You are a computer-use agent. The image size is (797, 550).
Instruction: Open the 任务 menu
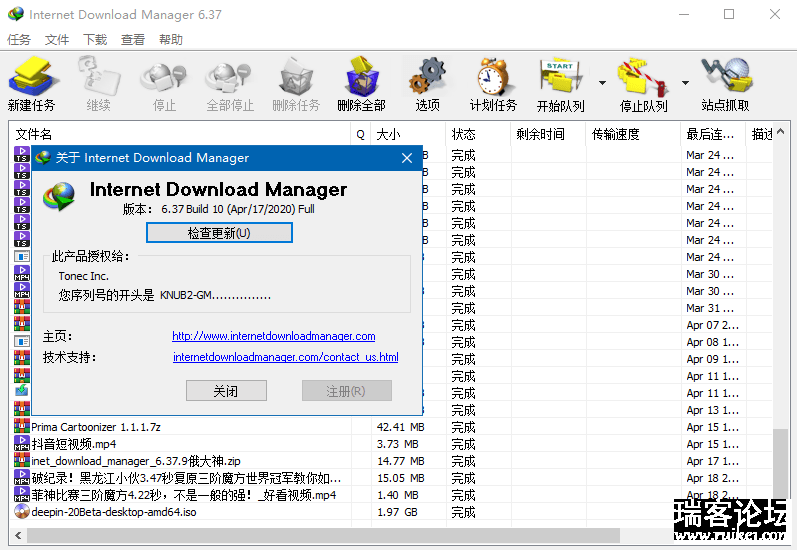[x=19, y=40]
